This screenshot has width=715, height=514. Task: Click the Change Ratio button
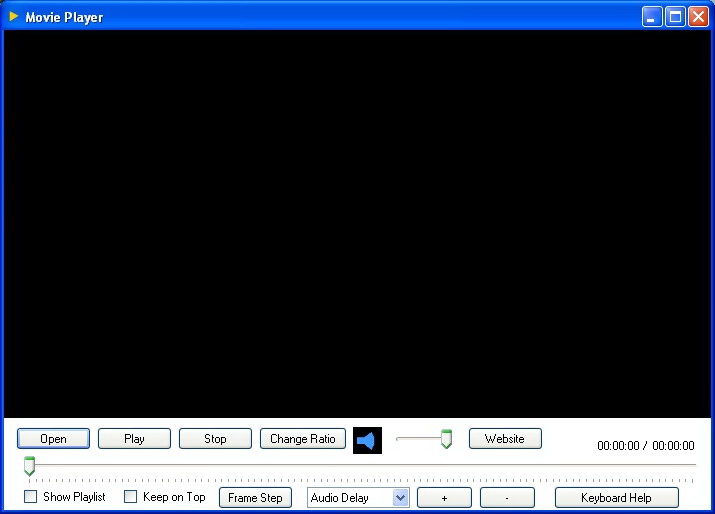point(303,439)
